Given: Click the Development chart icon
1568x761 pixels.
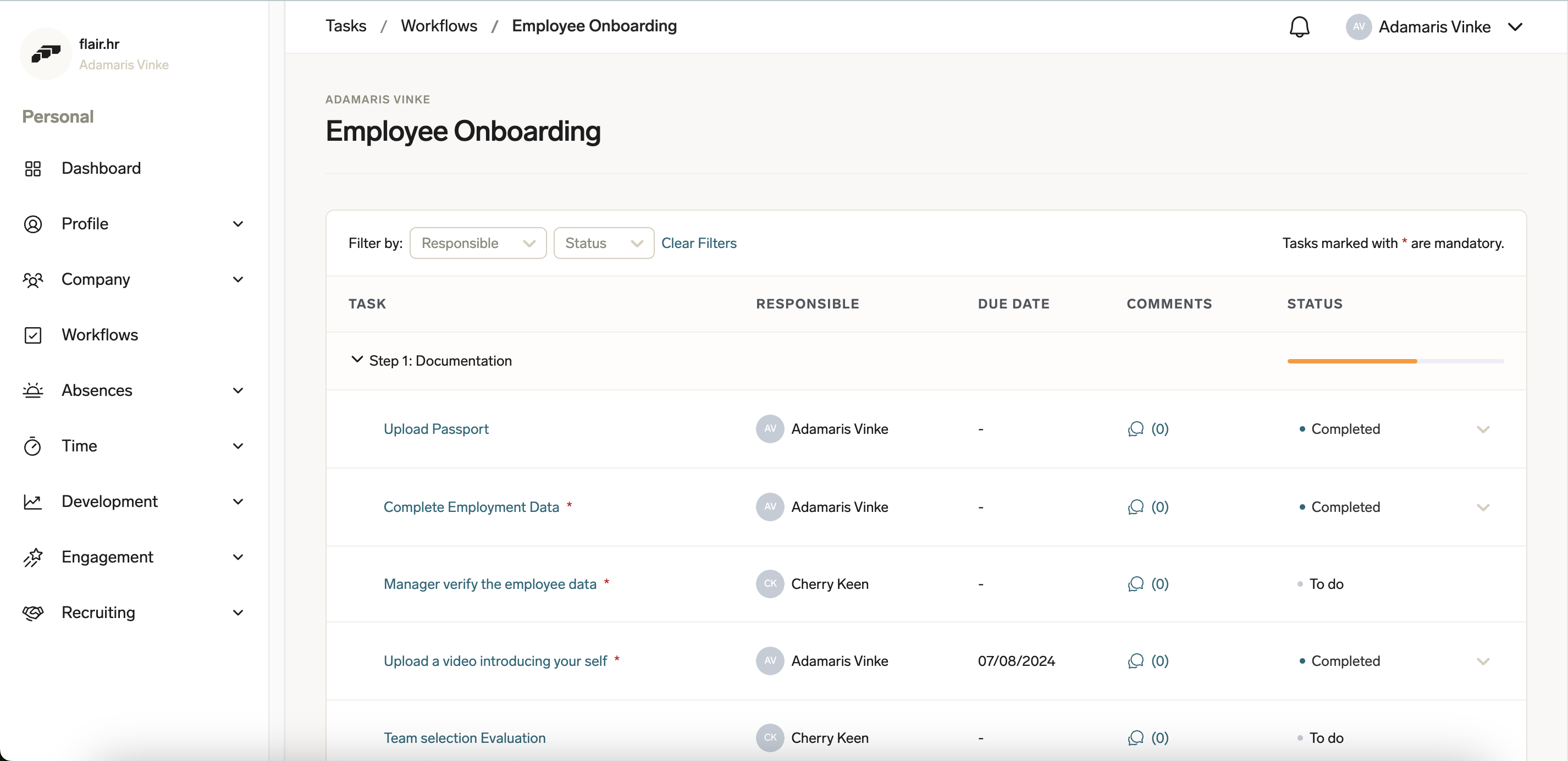Looking at the screenshot, I should coord(34,501).
